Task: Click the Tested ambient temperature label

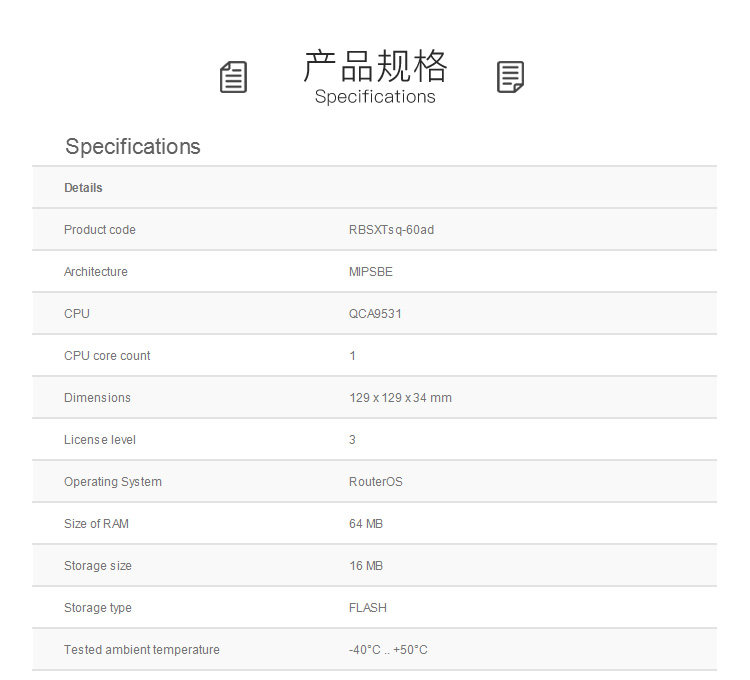Action: 142,650
